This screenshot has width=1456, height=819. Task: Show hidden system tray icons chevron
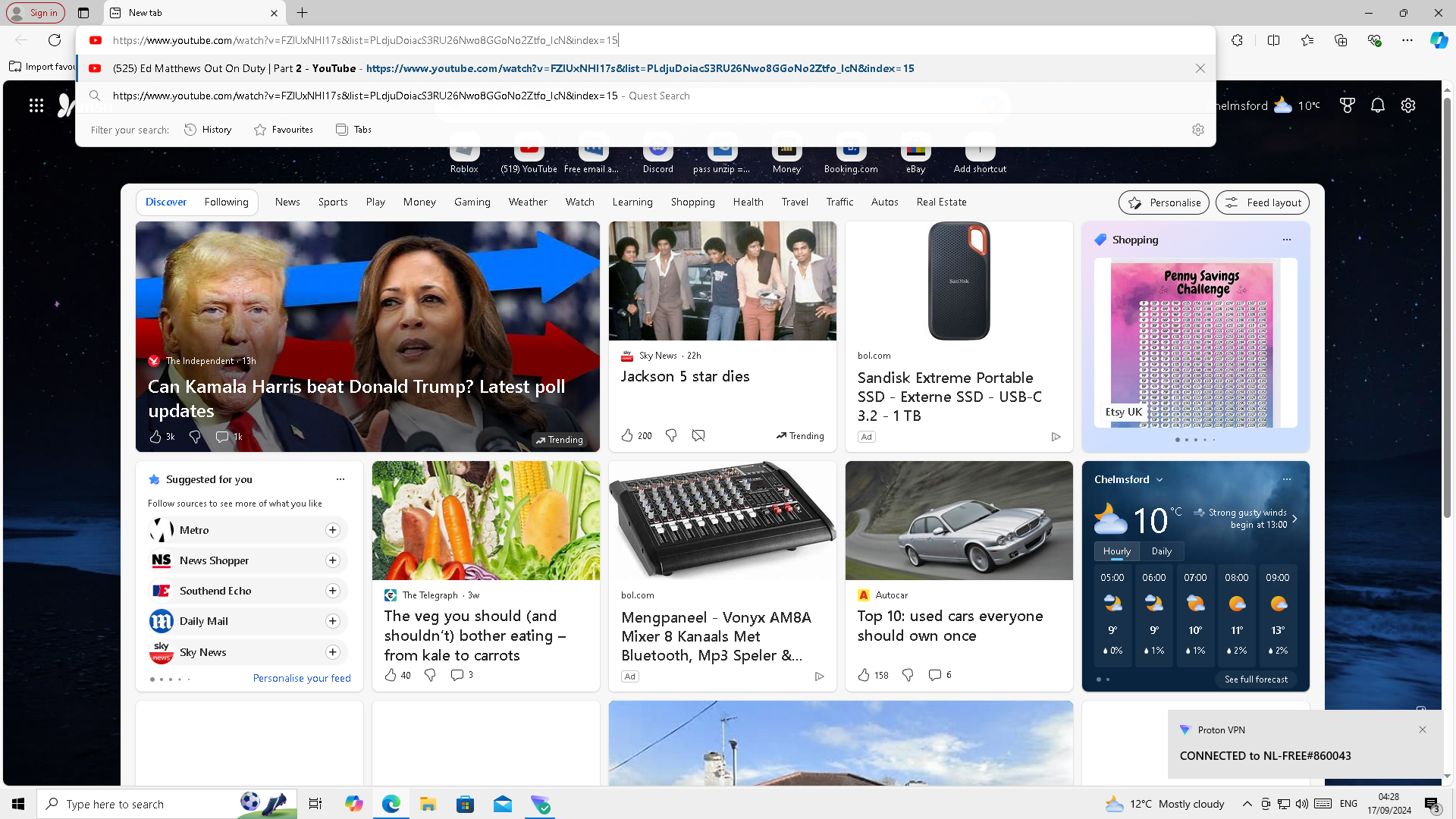pos(1247,804)
